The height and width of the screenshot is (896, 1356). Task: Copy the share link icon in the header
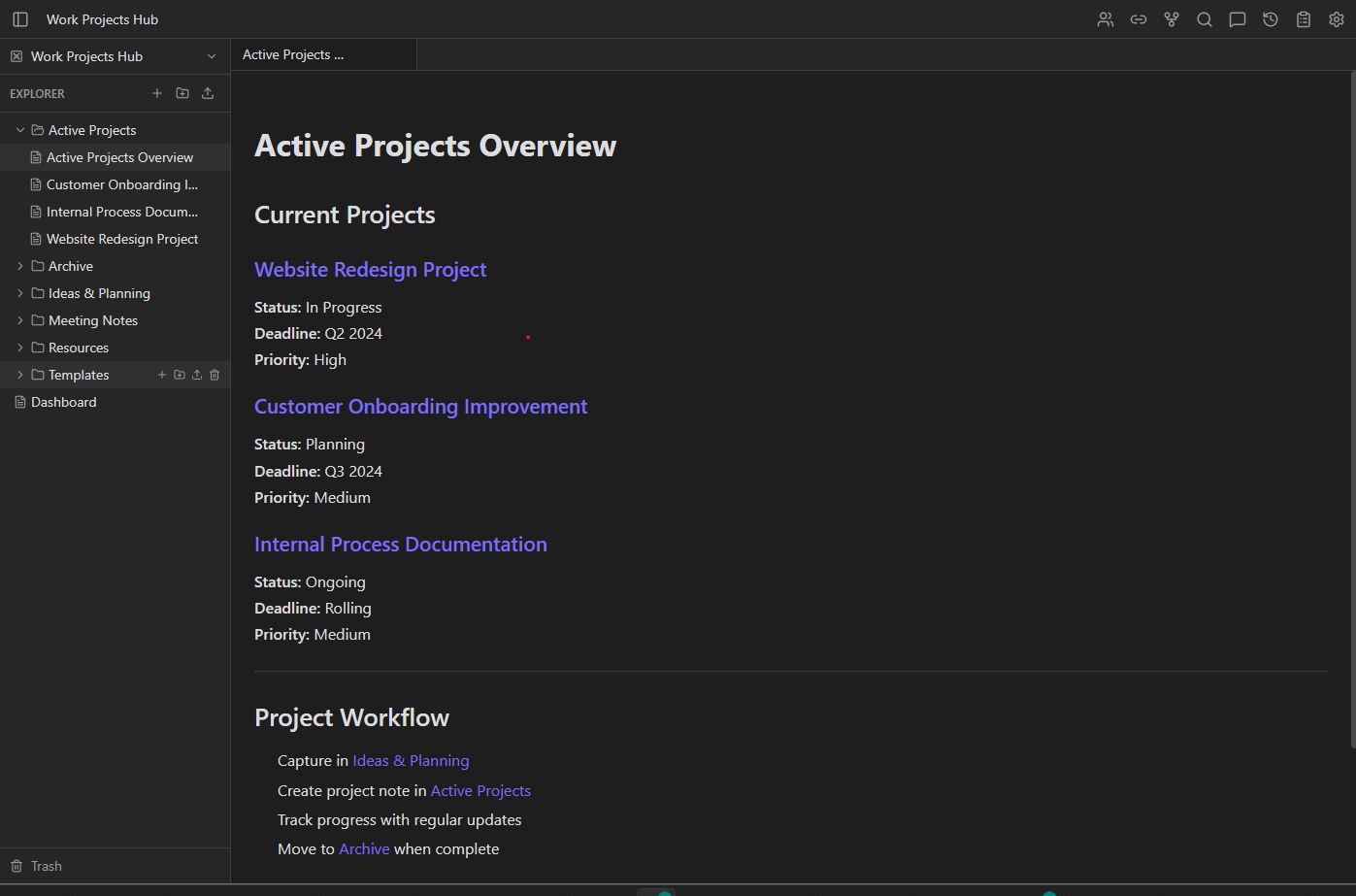point(1139,18)
